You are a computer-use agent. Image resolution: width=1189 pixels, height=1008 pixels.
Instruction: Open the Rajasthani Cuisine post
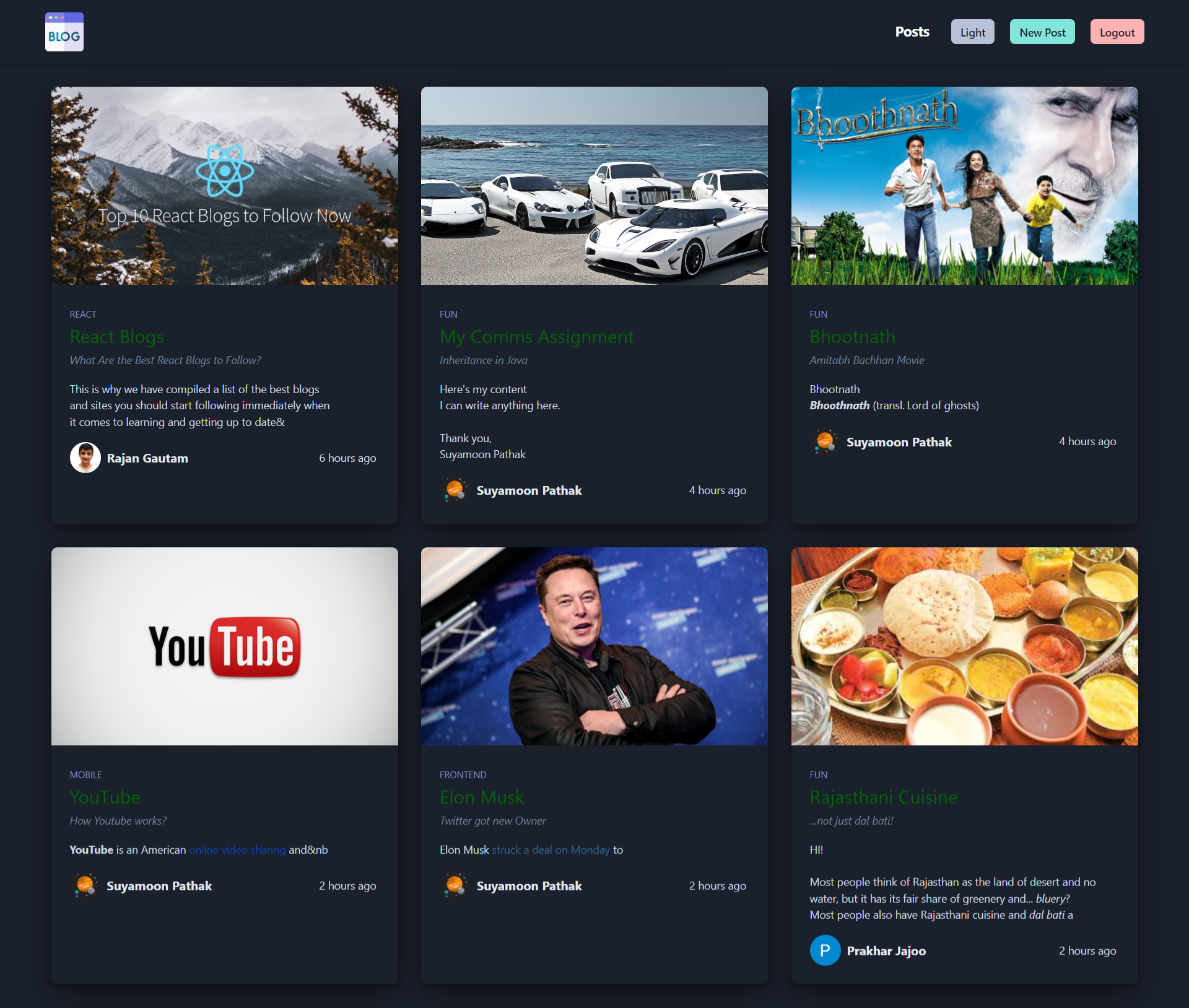[883, 797]
